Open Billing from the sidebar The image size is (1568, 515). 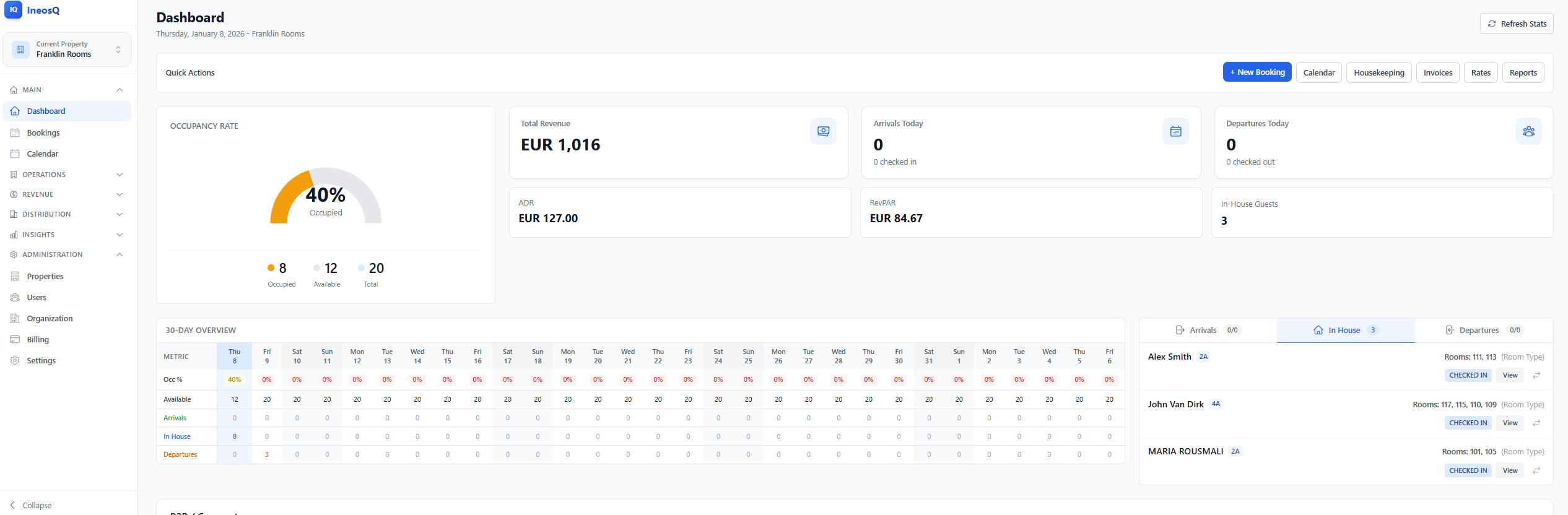tap(38, 339)
